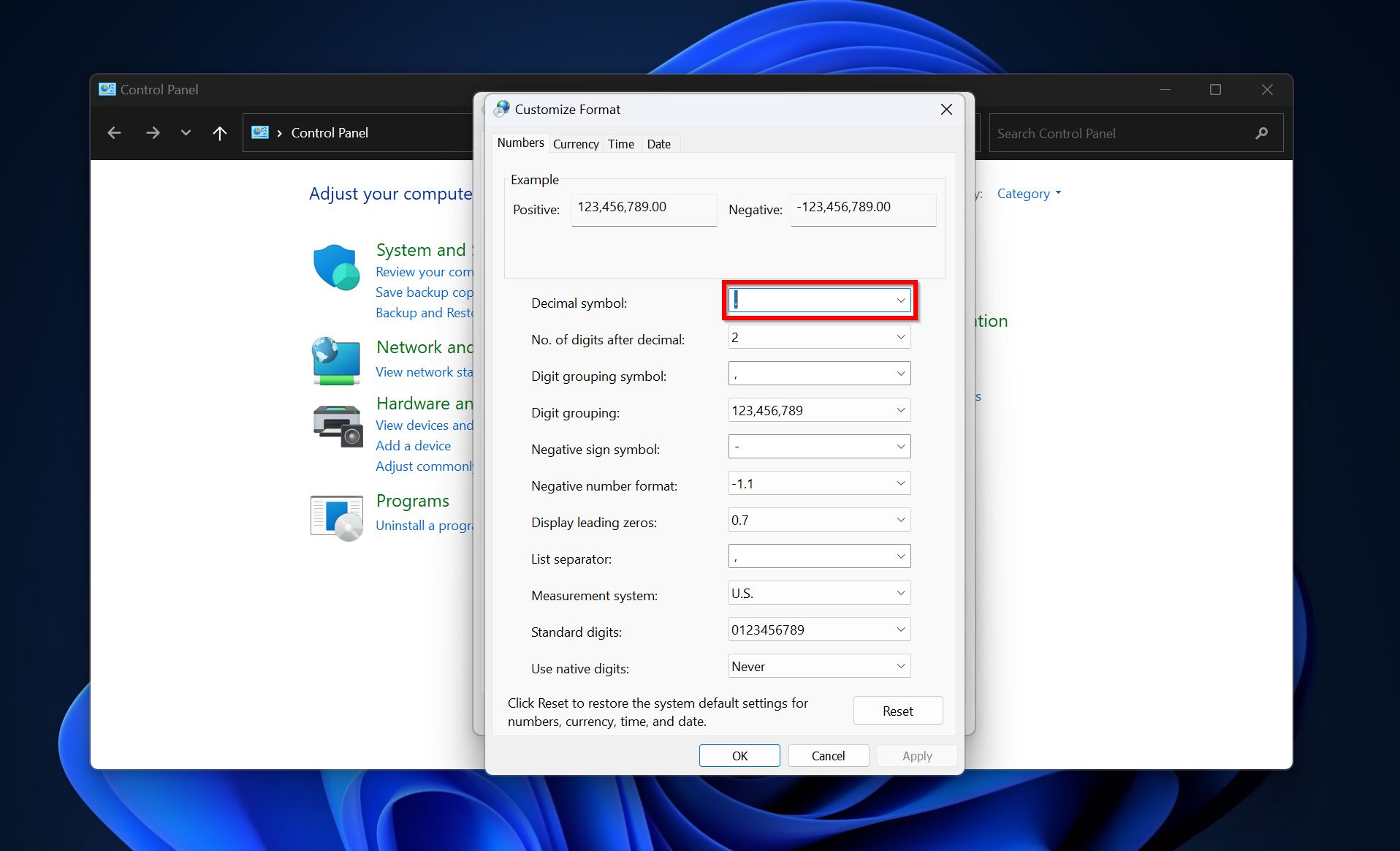Switch to the Currency tab
Screen dimensions: 1400x851
coord(576,144)
